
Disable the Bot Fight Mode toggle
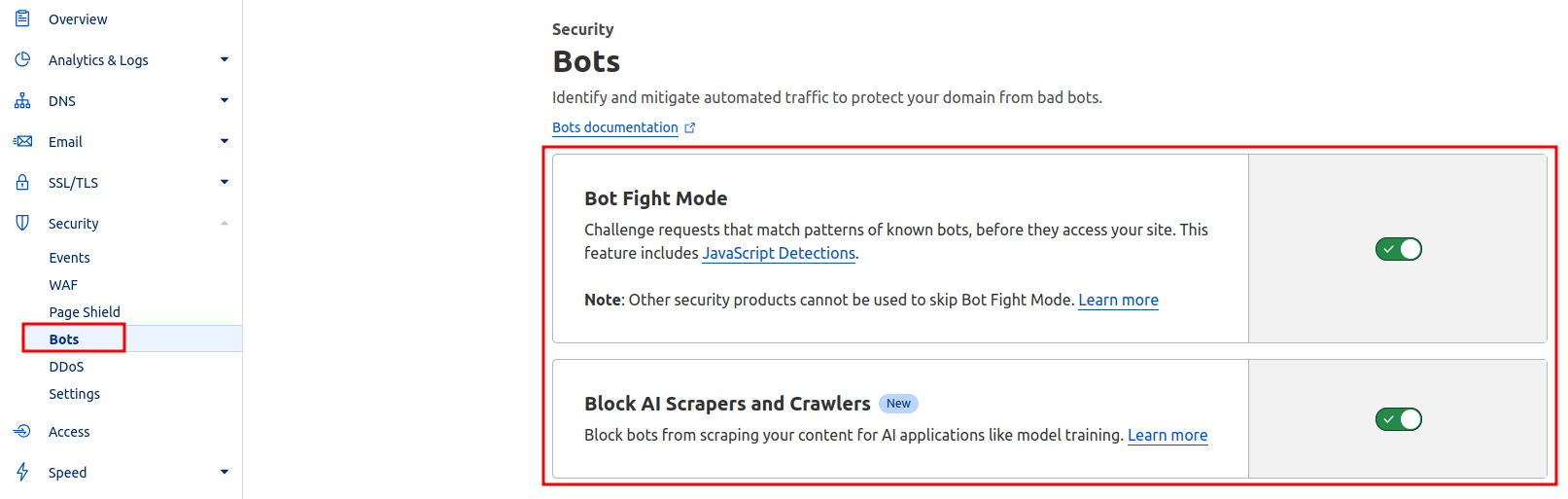pyautogui.click(x=1399, y=249)
